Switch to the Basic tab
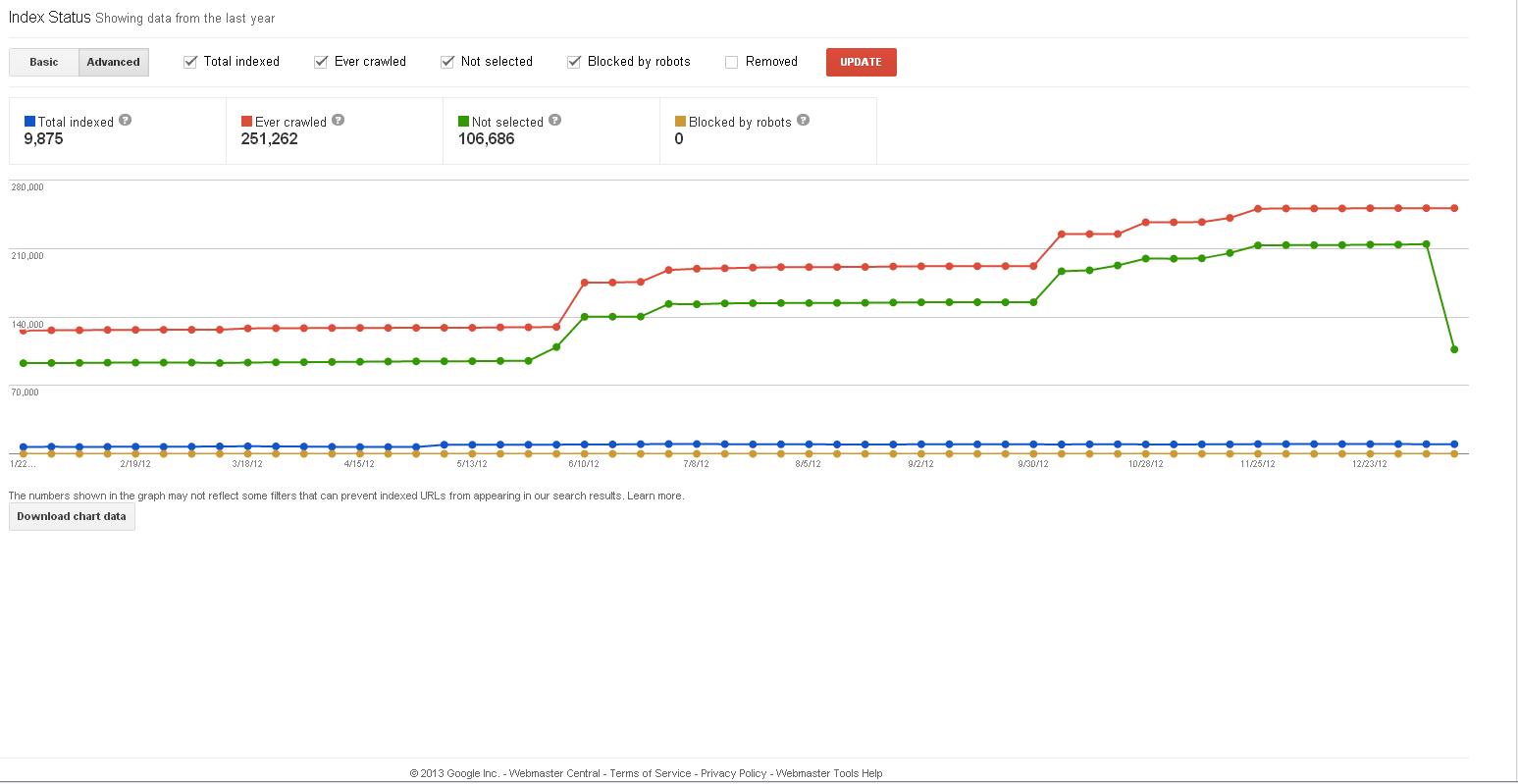 (x=44, y=62)
